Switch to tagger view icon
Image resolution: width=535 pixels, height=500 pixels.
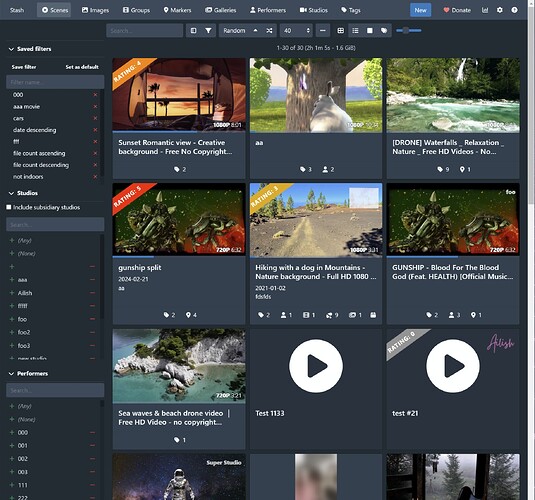[x=384, y=31]
